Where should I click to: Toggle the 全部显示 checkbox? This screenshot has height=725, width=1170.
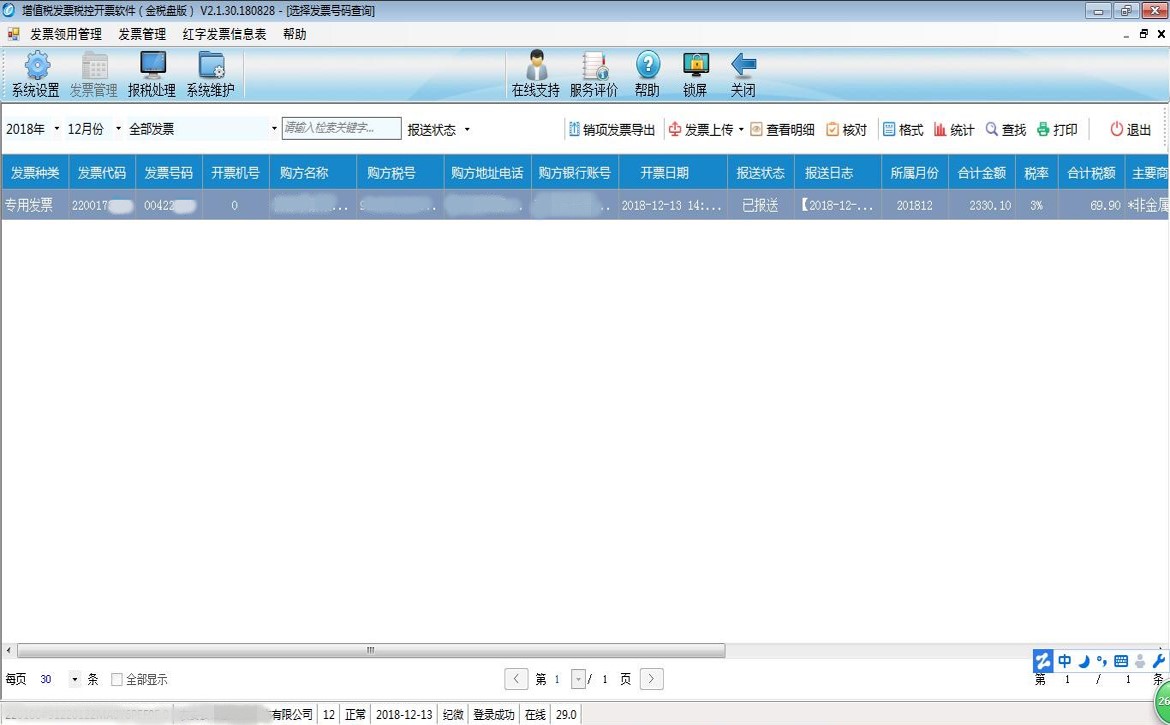(117, 680)
